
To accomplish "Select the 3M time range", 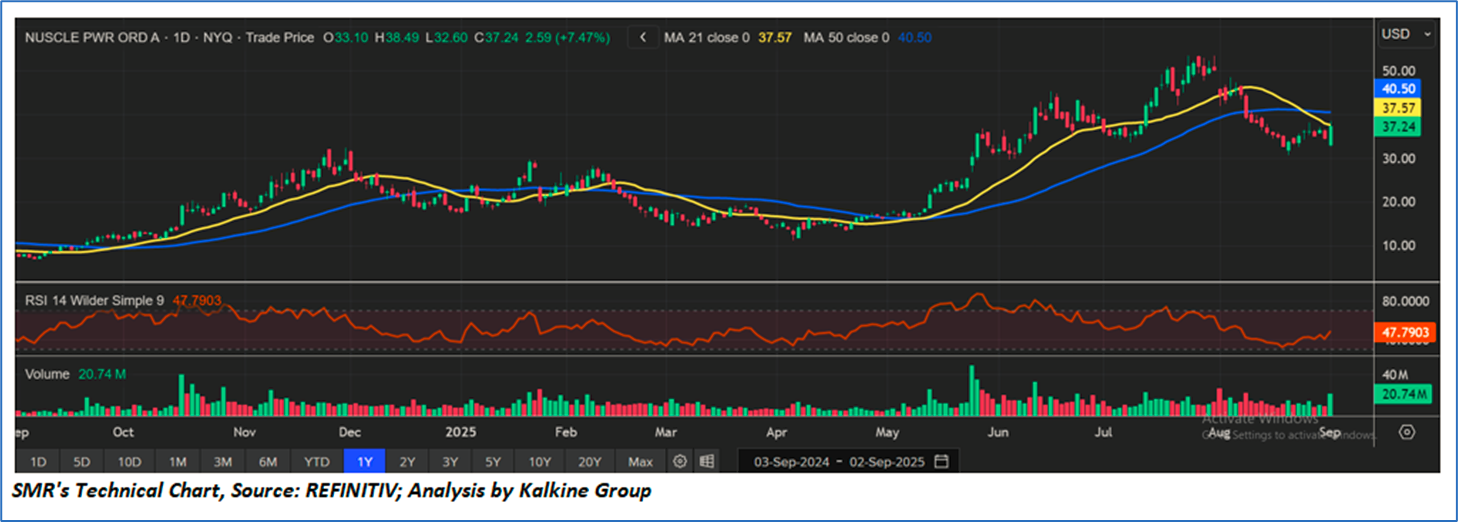I will pos(222,461).
